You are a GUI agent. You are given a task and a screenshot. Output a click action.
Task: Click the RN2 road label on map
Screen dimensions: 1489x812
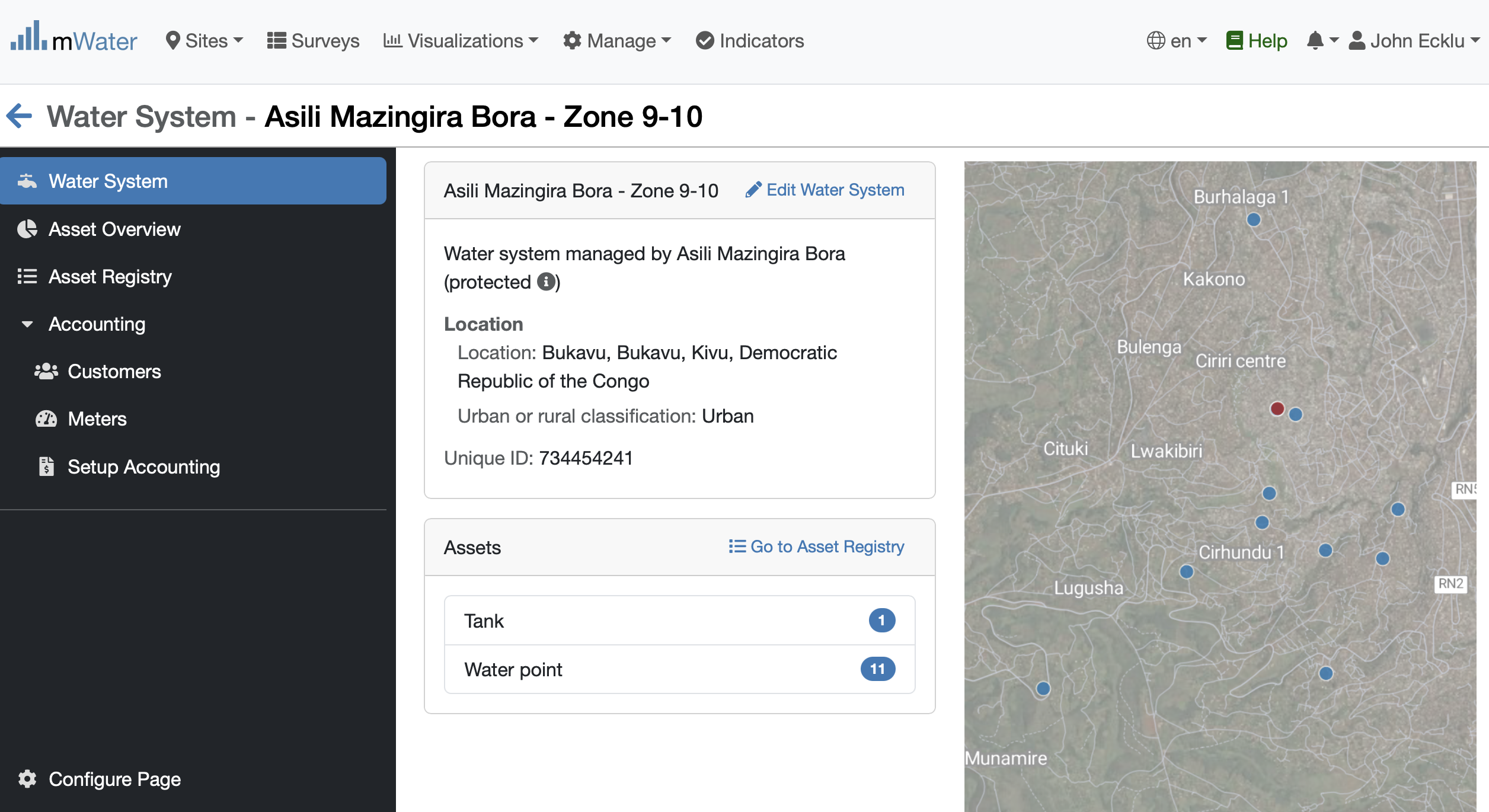1450,583
